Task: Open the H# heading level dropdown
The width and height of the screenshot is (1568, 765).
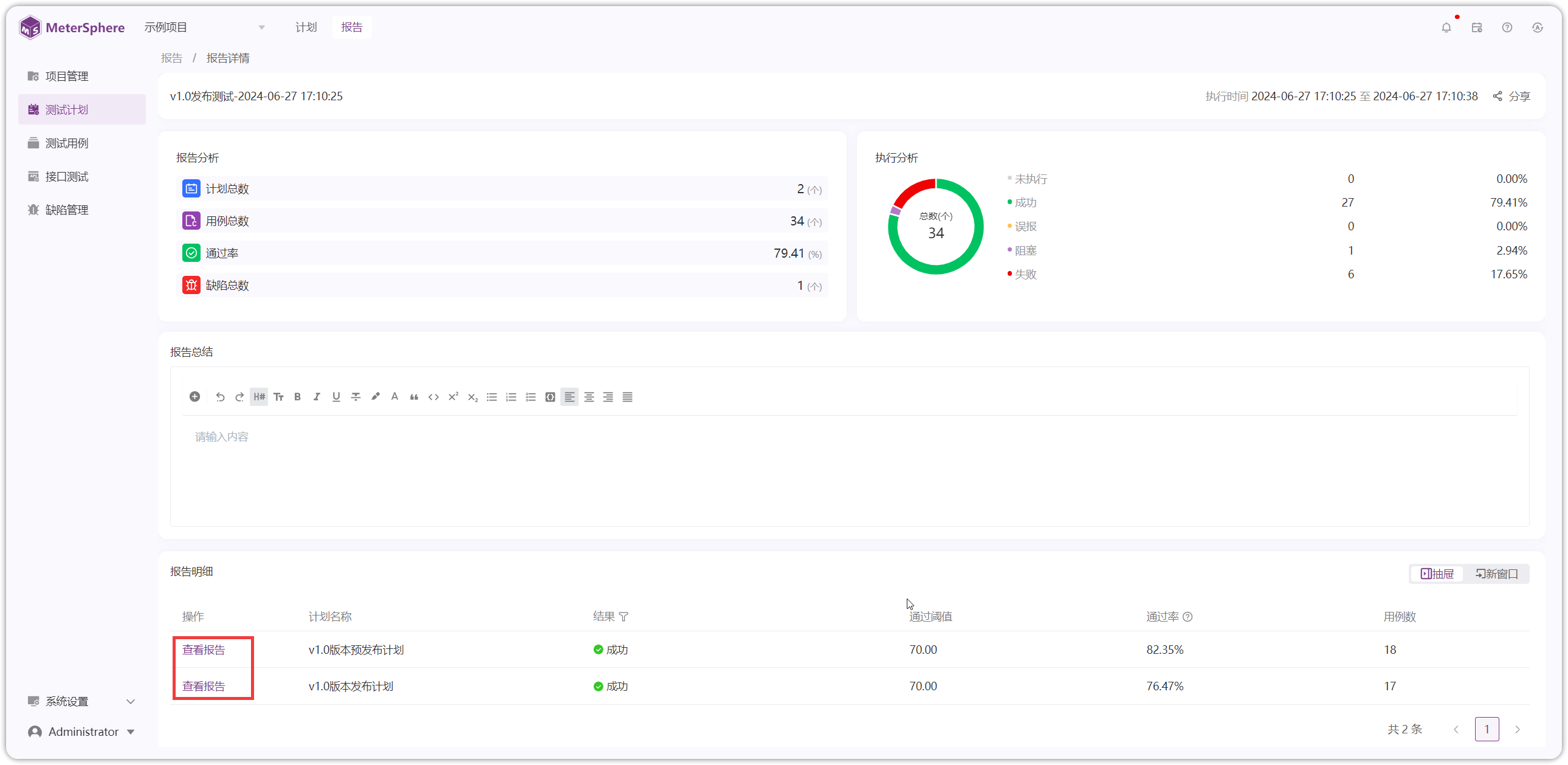Action: [260, 397]
